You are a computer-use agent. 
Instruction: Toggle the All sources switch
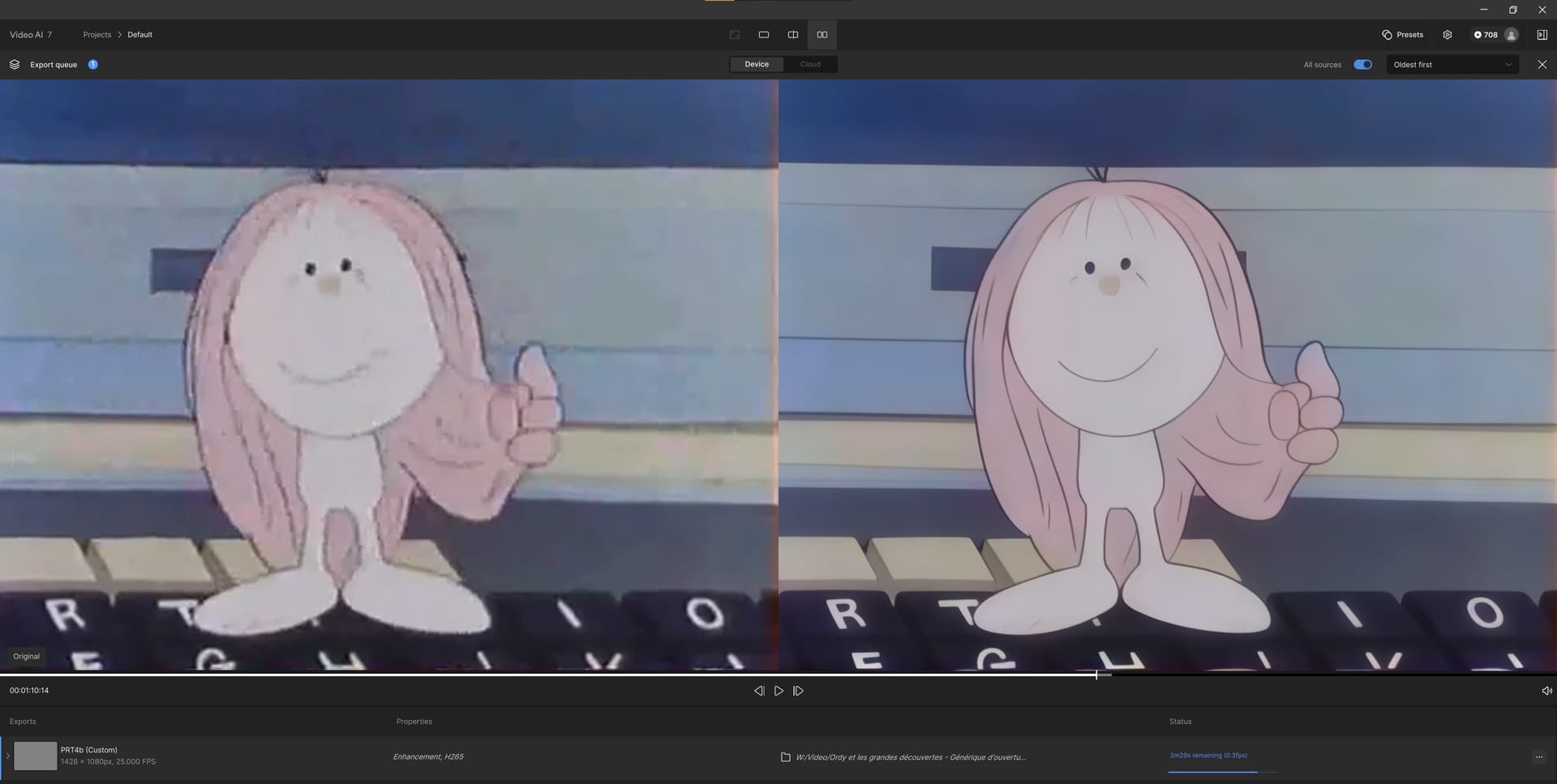1363,64
